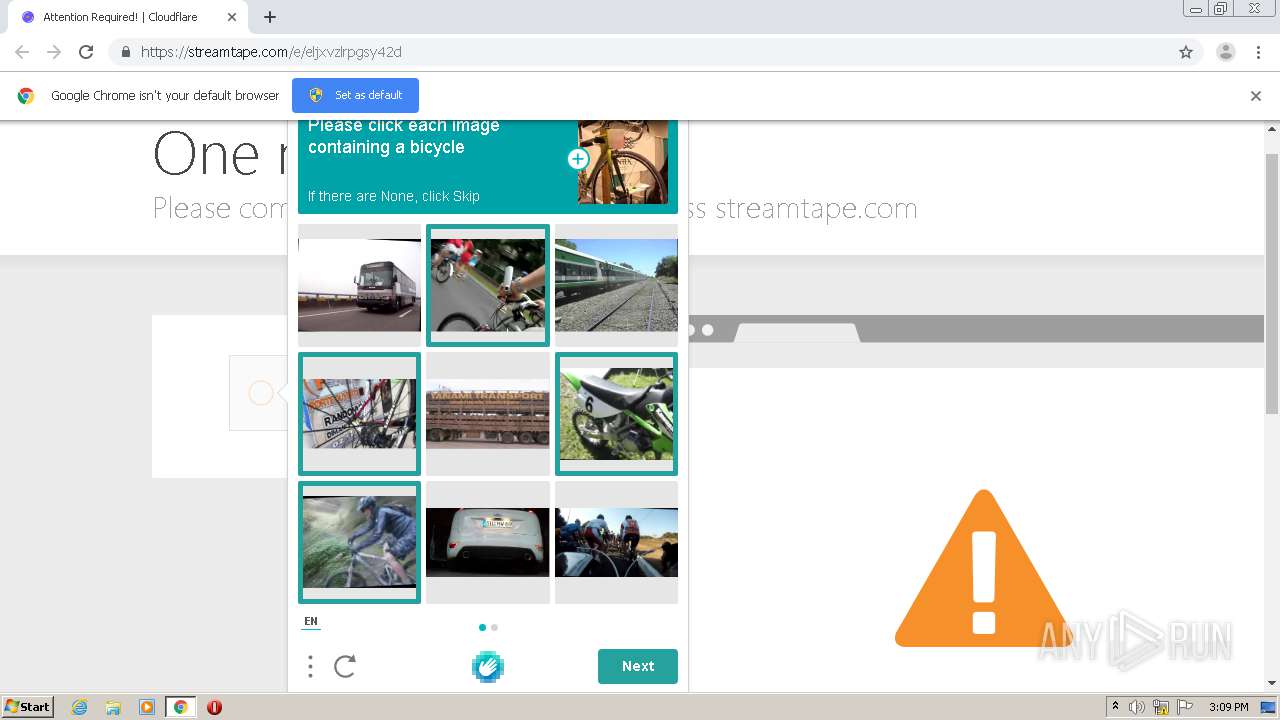Deselect the green dirt bike image
Viewport: 1280px width, 720px height.
click(x=616, y=414)
